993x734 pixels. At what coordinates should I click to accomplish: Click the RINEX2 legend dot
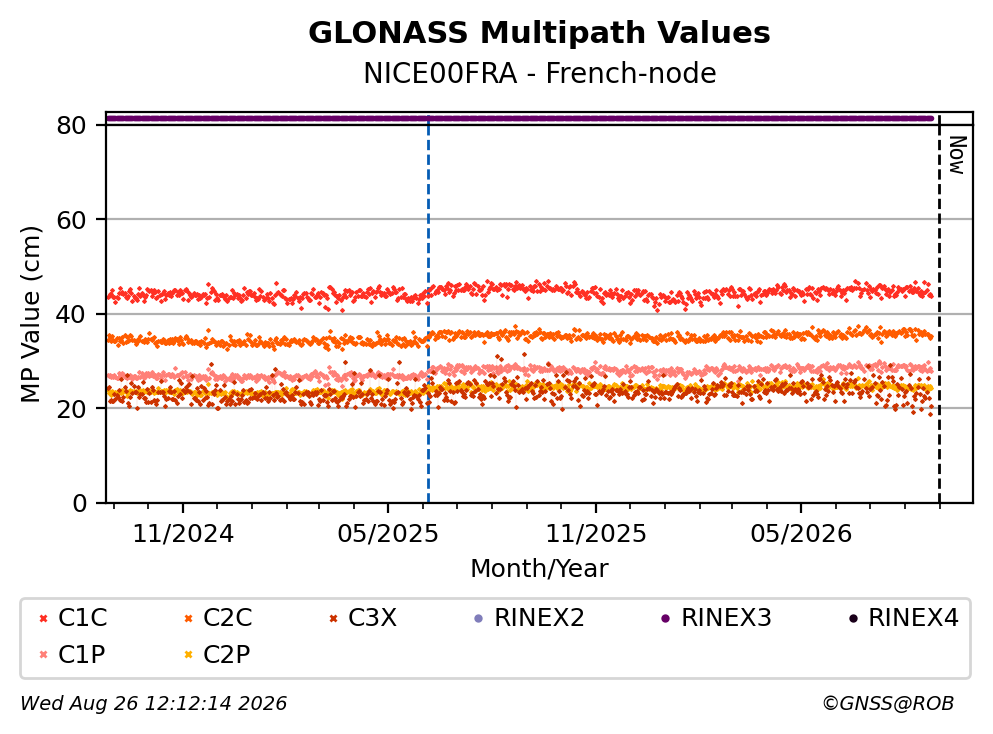point(479,619)
